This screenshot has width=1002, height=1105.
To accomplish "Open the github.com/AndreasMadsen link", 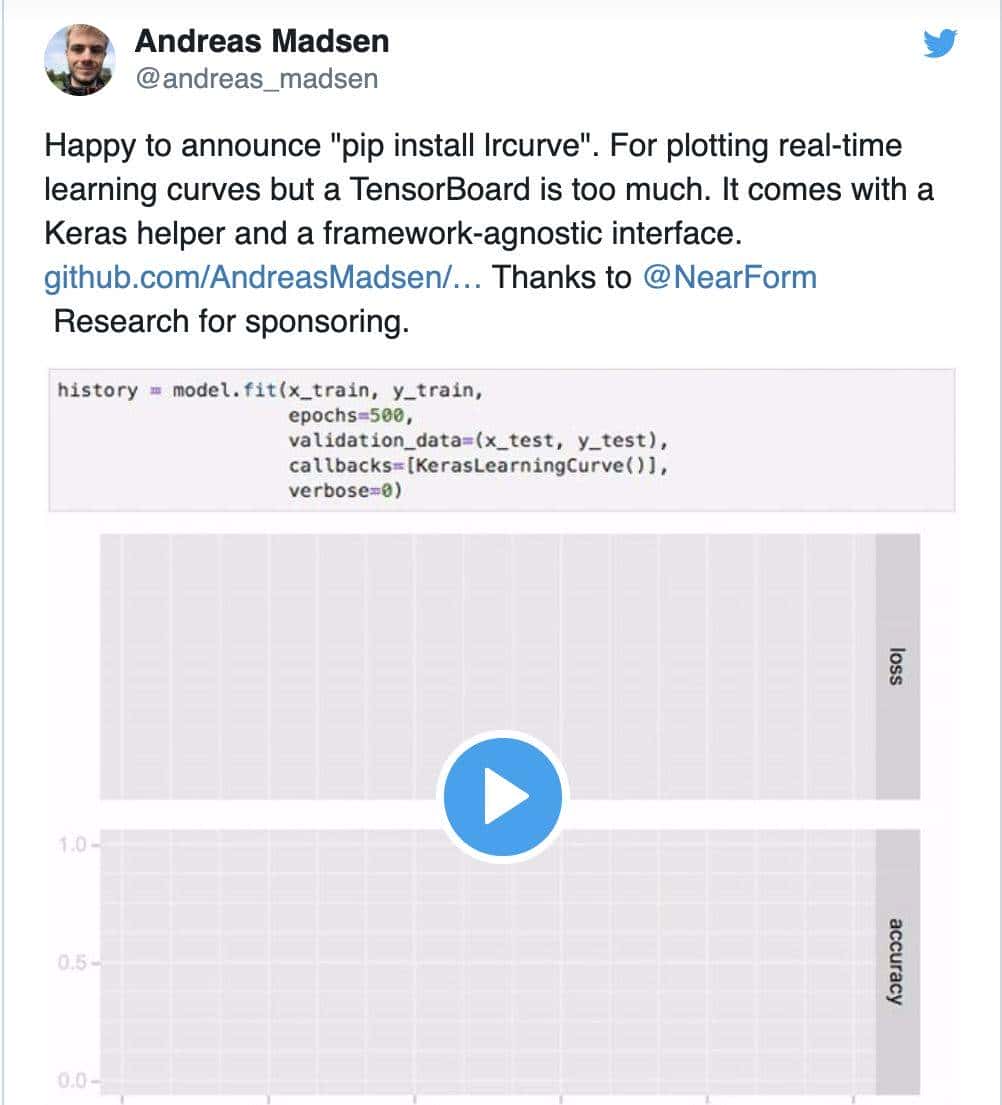I will pyautogui.click(x=264, y=277).
